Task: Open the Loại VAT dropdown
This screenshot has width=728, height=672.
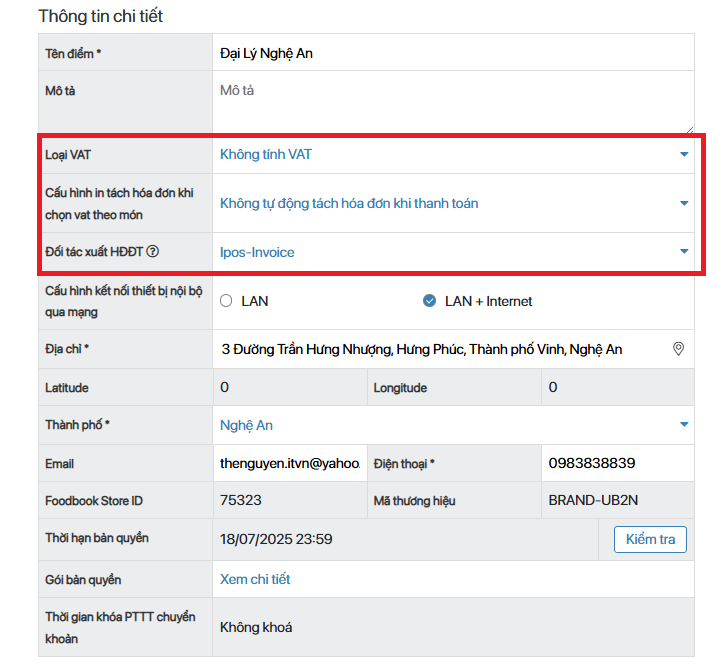Action: coord(455,154)
